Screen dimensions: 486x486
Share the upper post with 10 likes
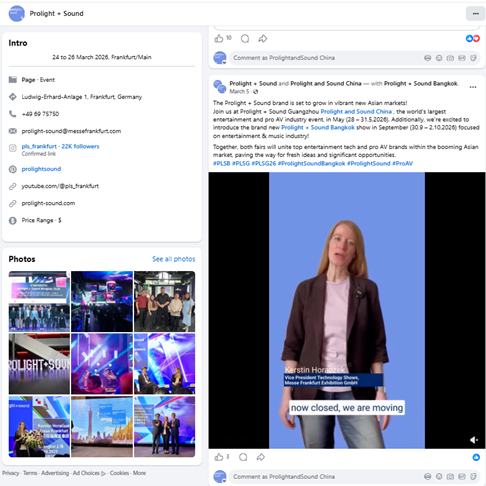pos(263,39)
